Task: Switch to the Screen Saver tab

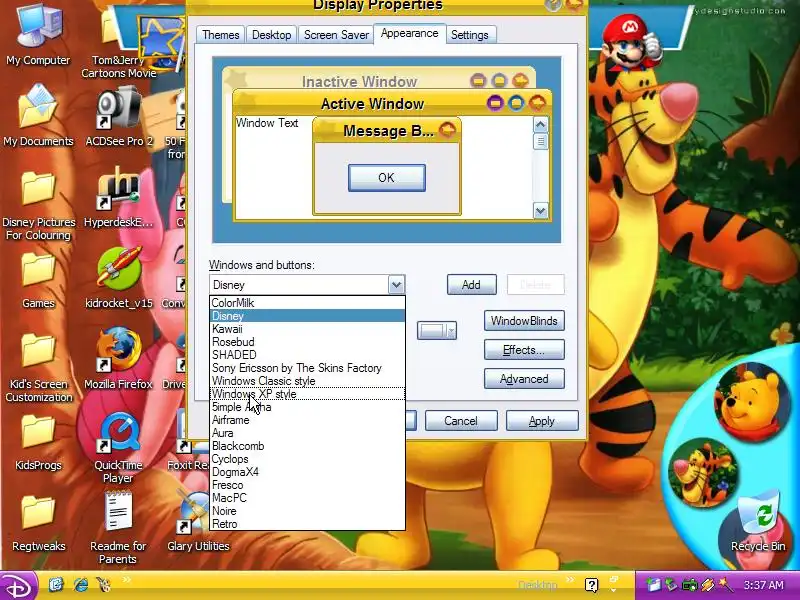Action: pos(336,35)
